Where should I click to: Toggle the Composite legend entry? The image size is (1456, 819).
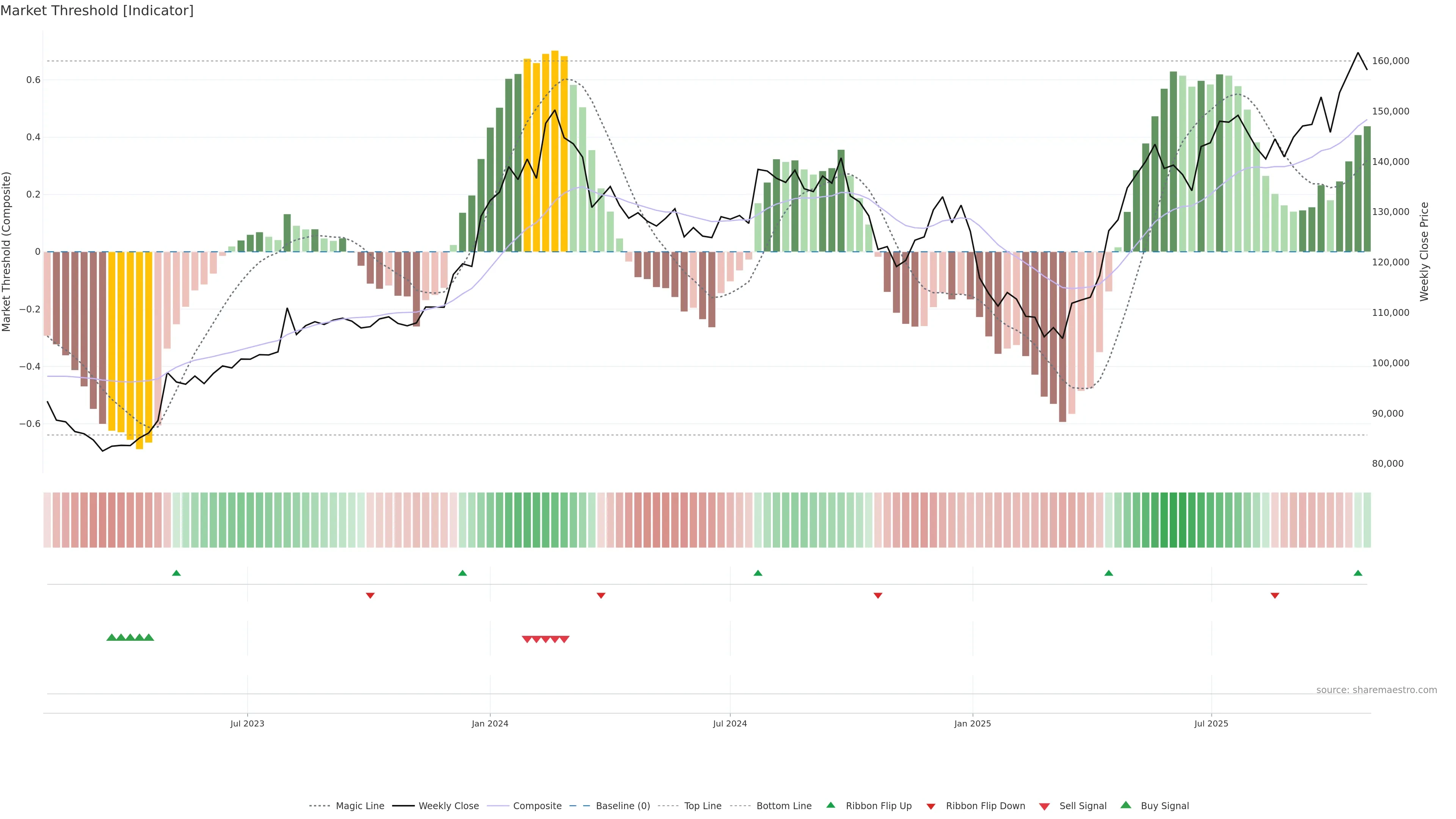pyautogui.click(x=537, y=806)
